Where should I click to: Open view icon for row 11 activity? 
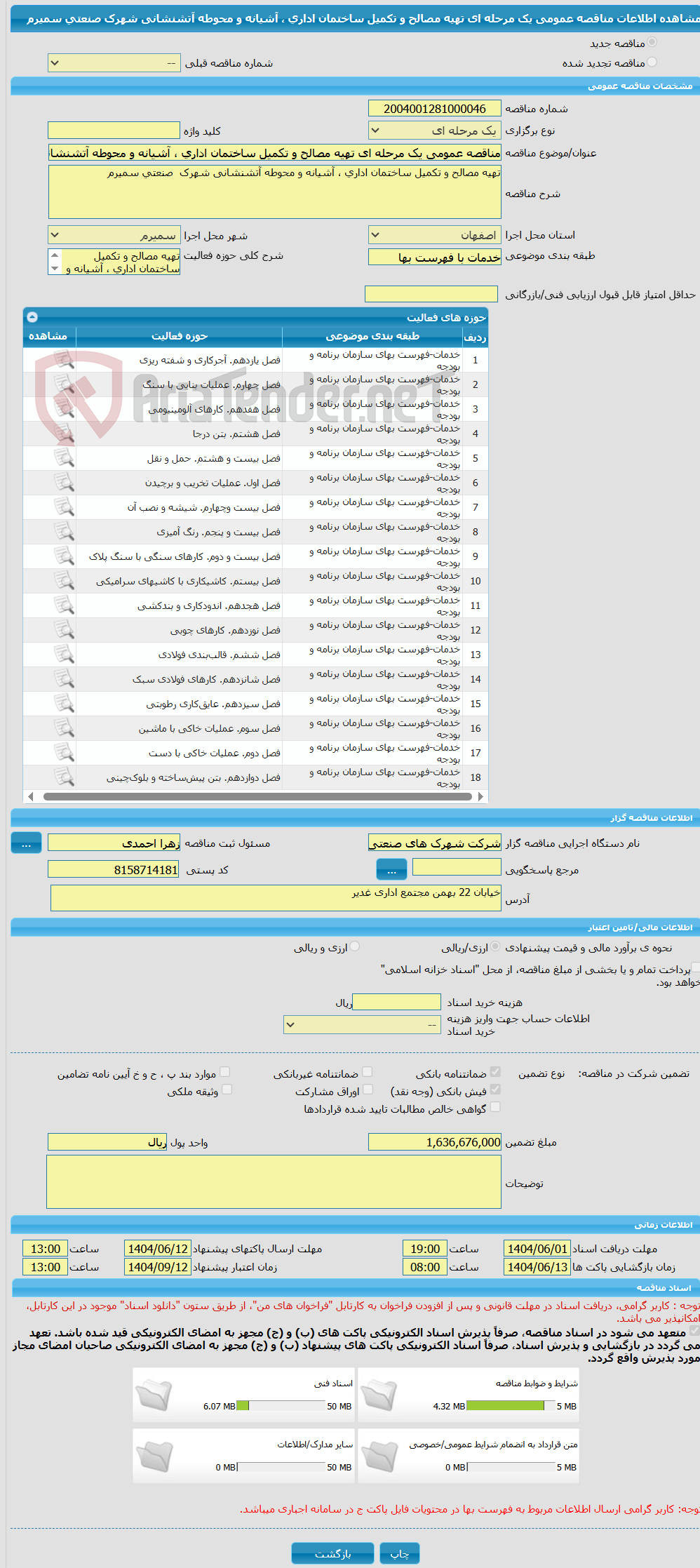point(64,605)
